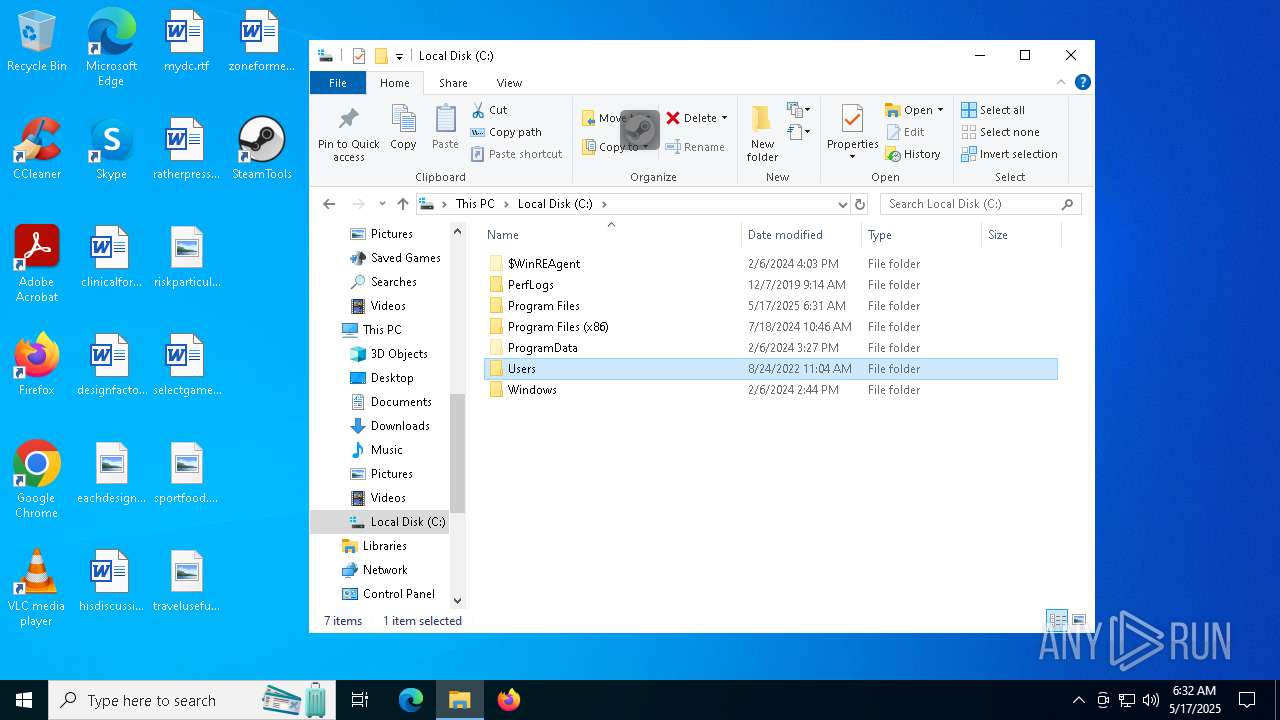Open the File menu tab
Viewport: 1280px width, 720px height.
coord(338,83)
